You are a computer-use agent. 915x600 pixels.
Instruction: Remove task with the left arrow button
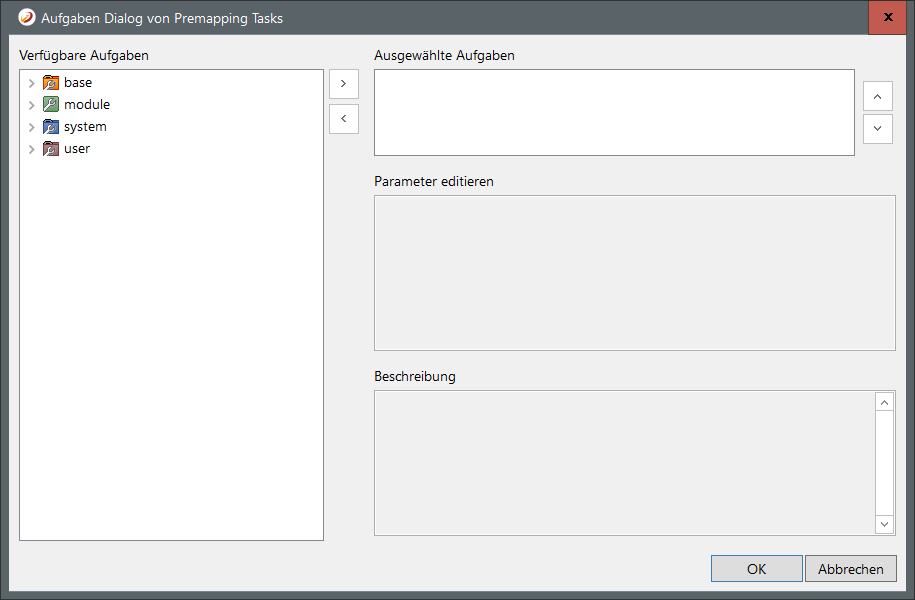tap(343, 119)
